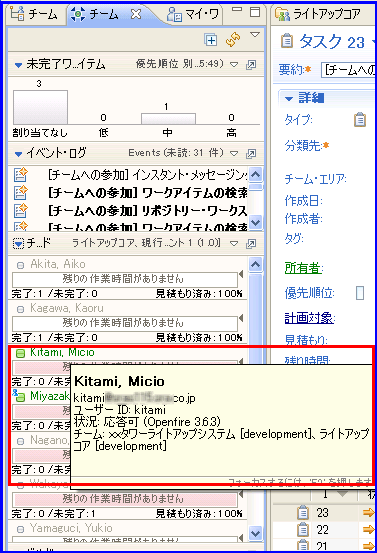
Task: Maximize the 未完了ワークアイテム section icon
Action: tap(251, 65)
